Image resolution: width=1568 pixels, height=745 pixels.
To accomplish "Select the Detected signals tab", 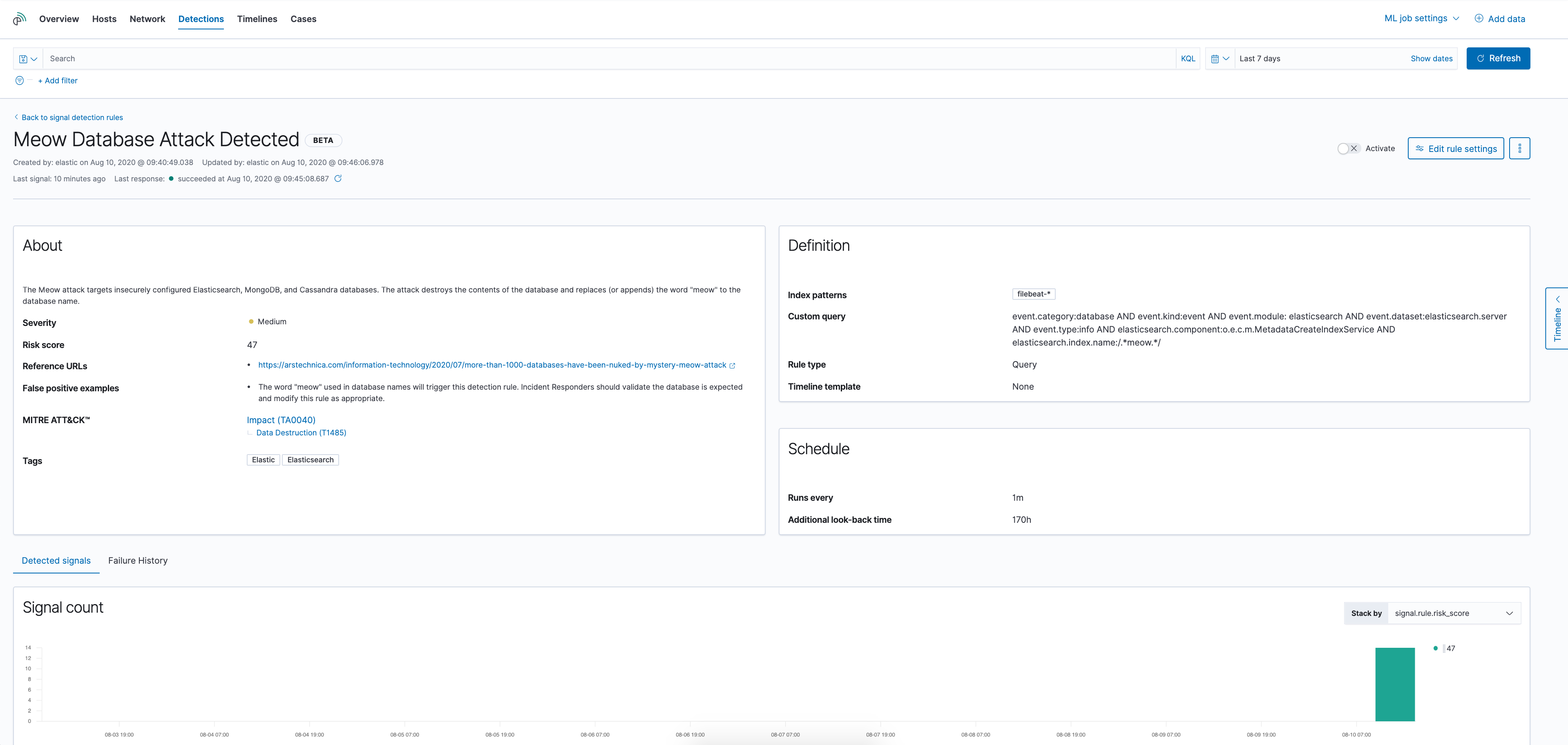I will pos(56,560).
